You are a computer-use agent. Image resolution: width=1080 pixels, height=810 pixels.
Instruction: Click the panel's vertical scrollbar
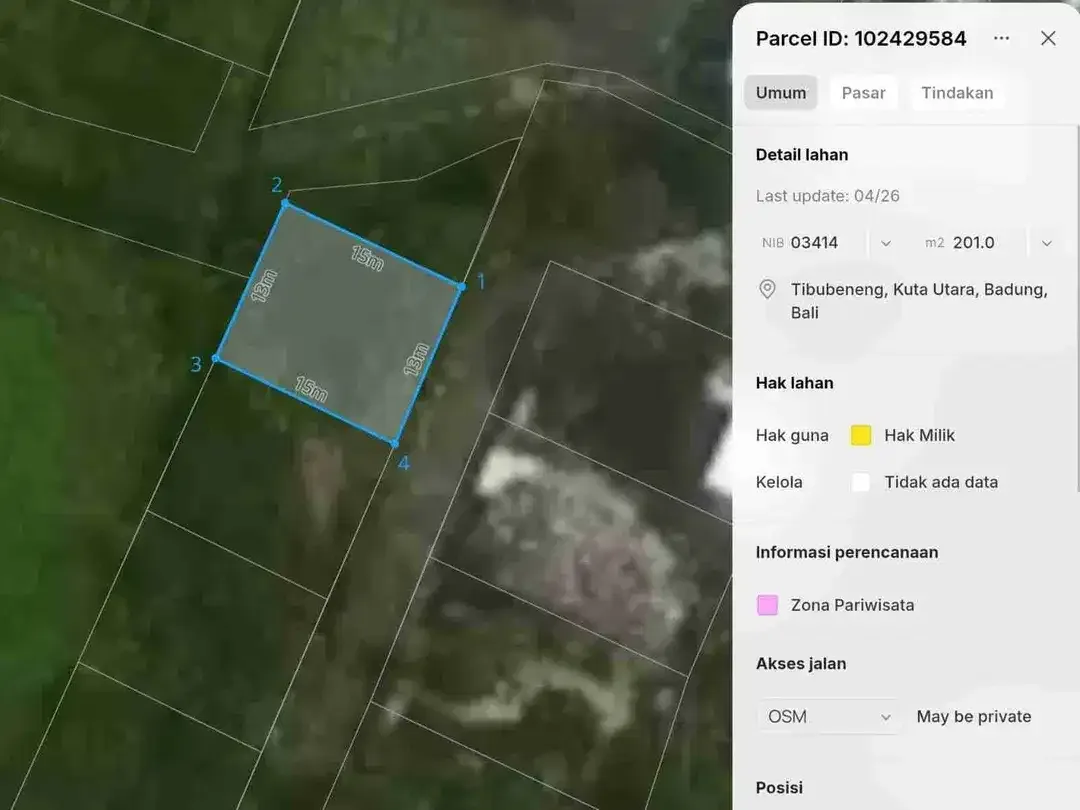(x=1077, y=309)
